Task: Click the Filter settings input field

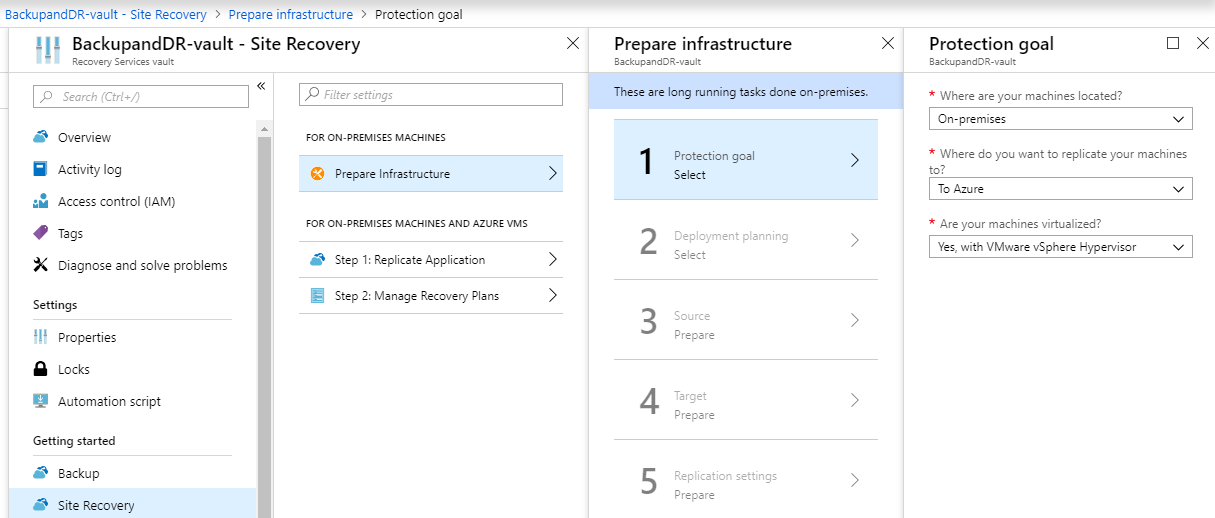Action: point(431,95)
